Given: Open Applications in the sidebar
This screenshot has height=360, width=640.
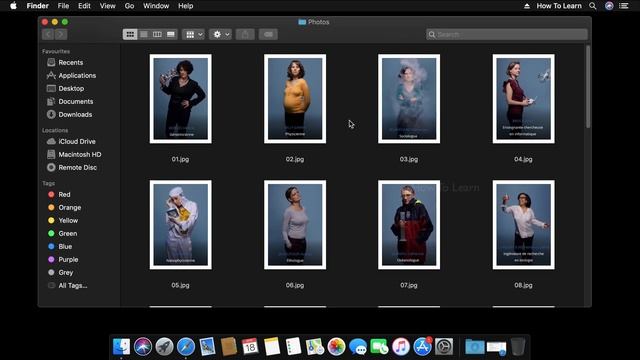Looking at the screenshot, I should click(x=70, y=76).
